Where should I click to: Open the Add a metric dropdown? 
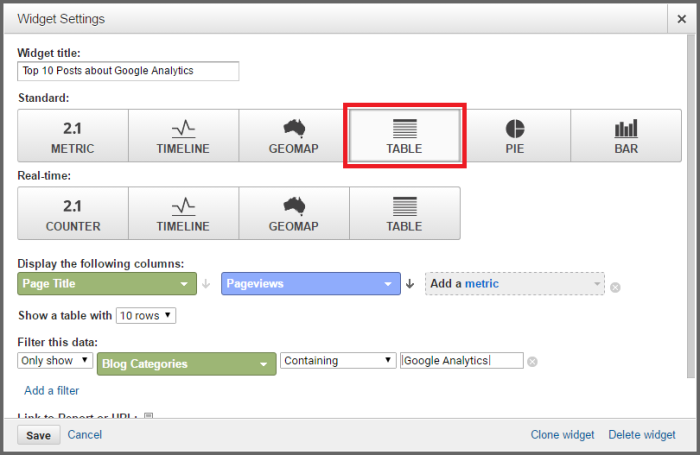[515, 284]
